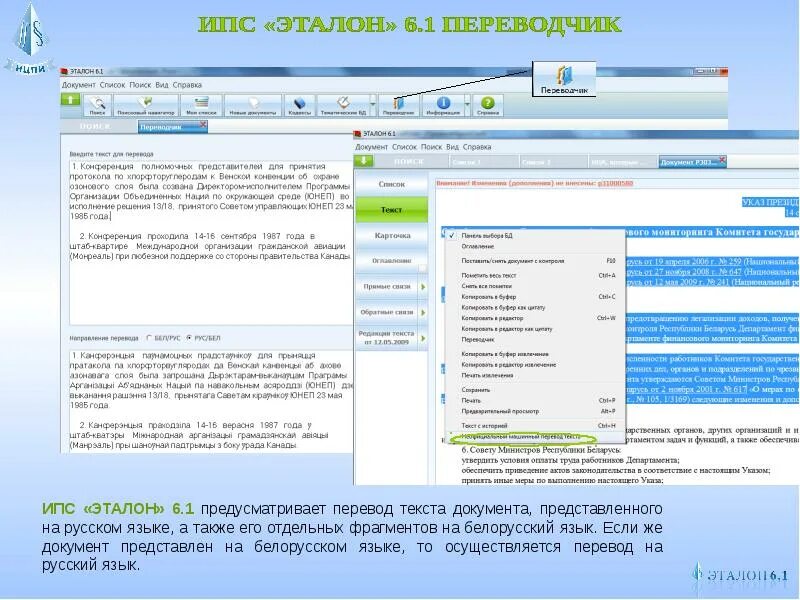Open the Мои списки toolbar button
Image resolution: width=800 pixels, height=600 pixels.
pos(202,105)
